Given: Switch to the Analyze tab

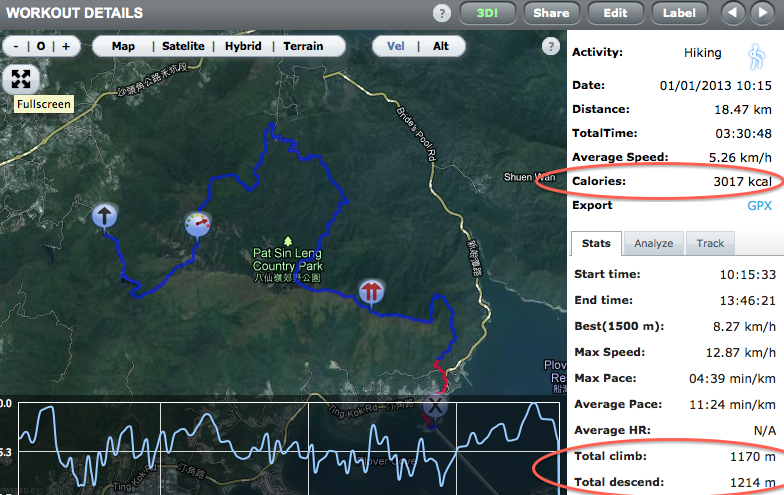Looking at the screenshot, I should [654, 244].
